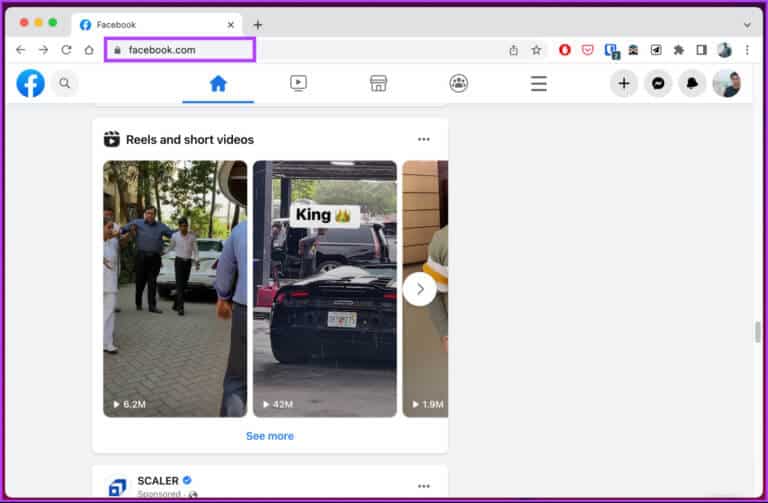
Task: Click the Create plus button
Action: [624, 83]
